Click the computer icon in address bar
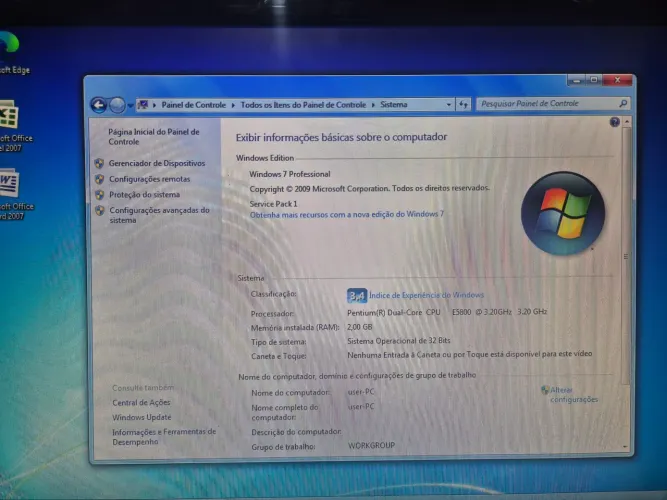 [143, 105]
